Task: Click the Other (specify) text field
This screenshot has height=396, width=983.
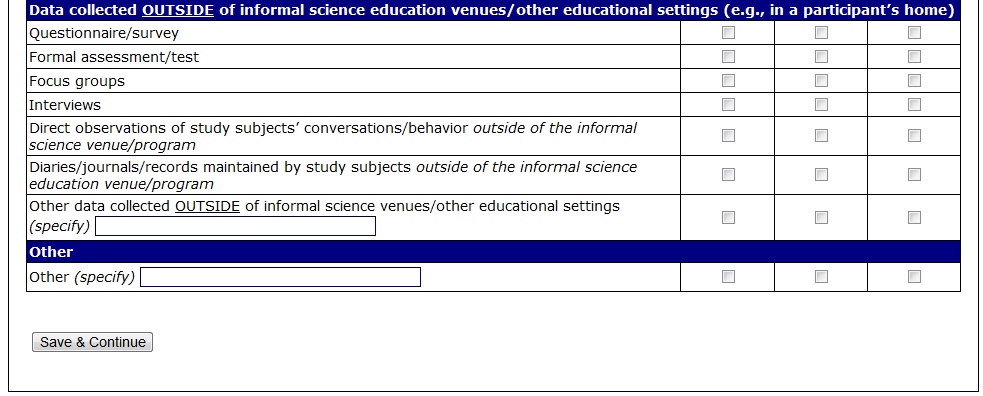Action: click(x=280, y=277)
